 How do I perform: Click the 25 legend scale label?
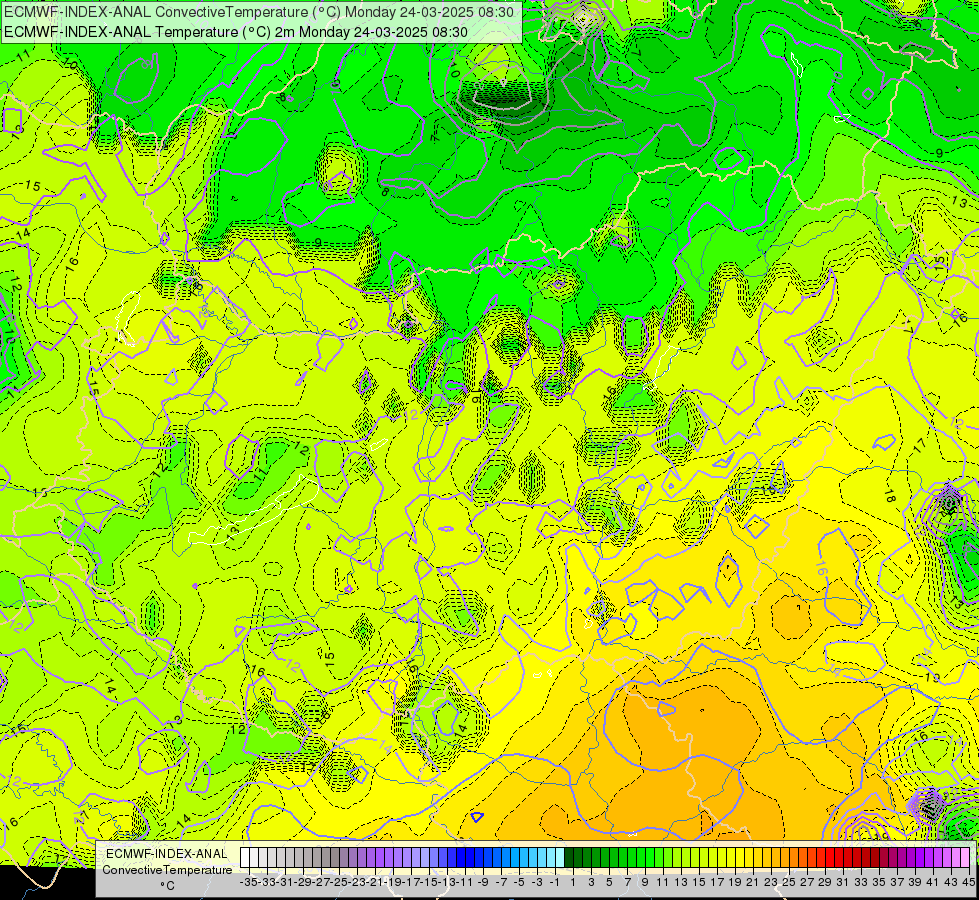[789, 883]
